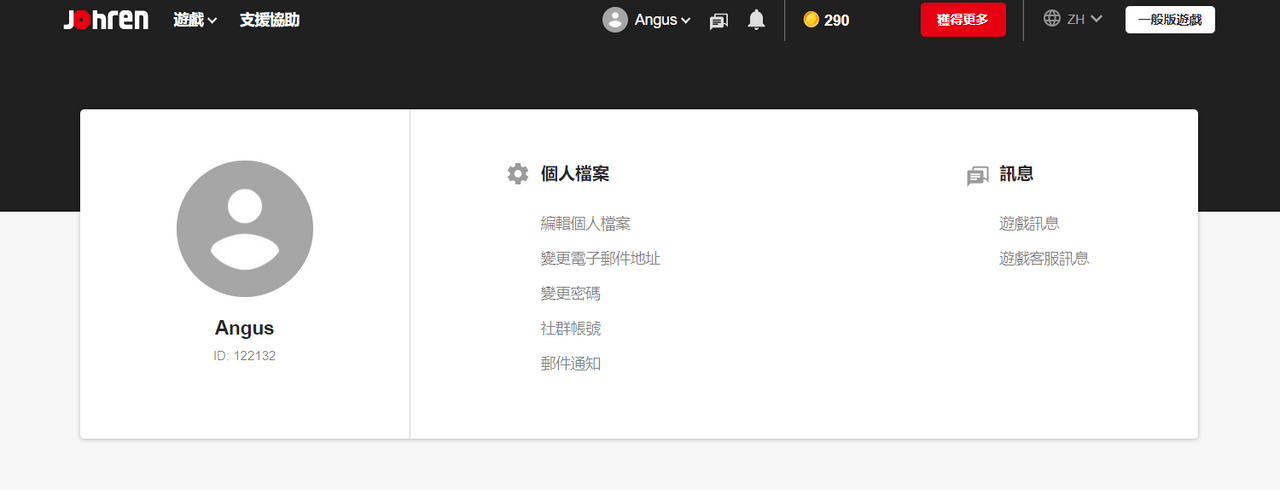Click the small Angus avatar in header
The image size is (1280, 490).
pos(615,20)
